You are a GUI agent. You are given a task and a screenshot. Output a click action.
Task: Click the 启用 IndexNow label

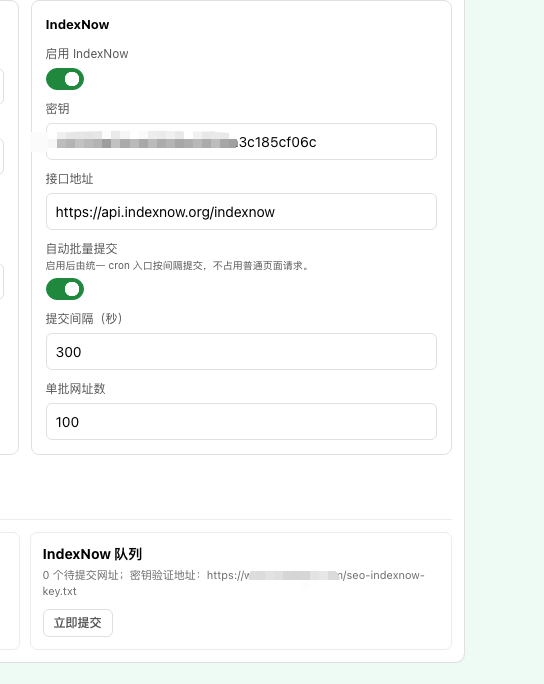pos(87,54)
